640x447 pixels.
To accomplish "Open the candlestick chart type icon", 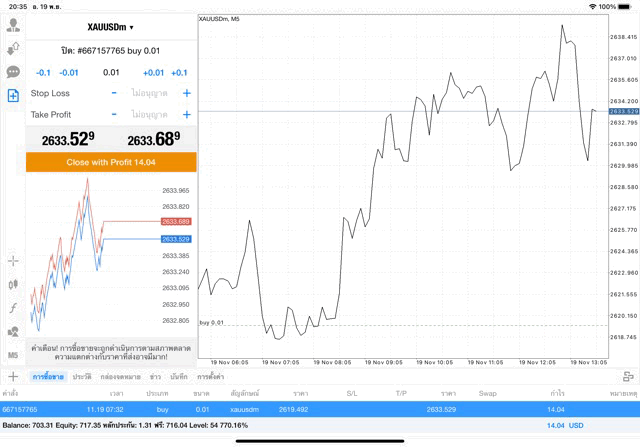I will point(13,285).
